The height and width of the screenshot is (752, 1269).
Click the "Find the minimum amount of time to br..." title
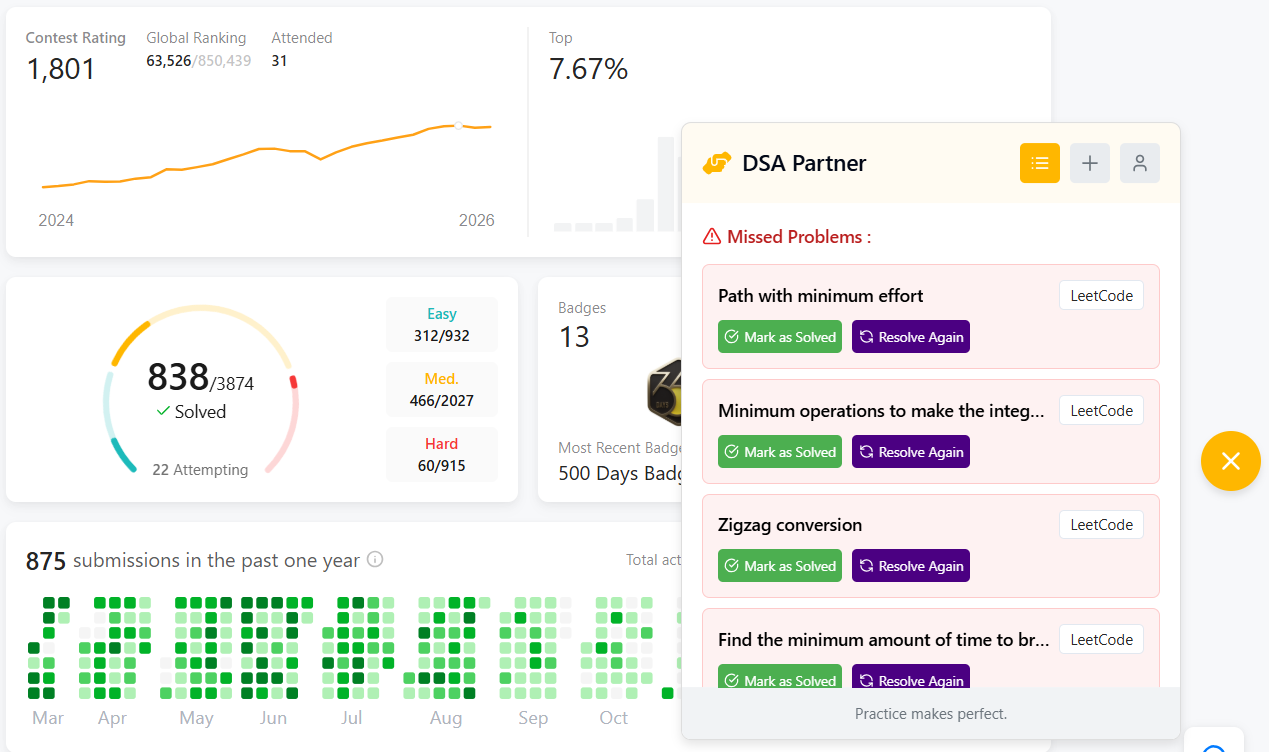(884, 640)
